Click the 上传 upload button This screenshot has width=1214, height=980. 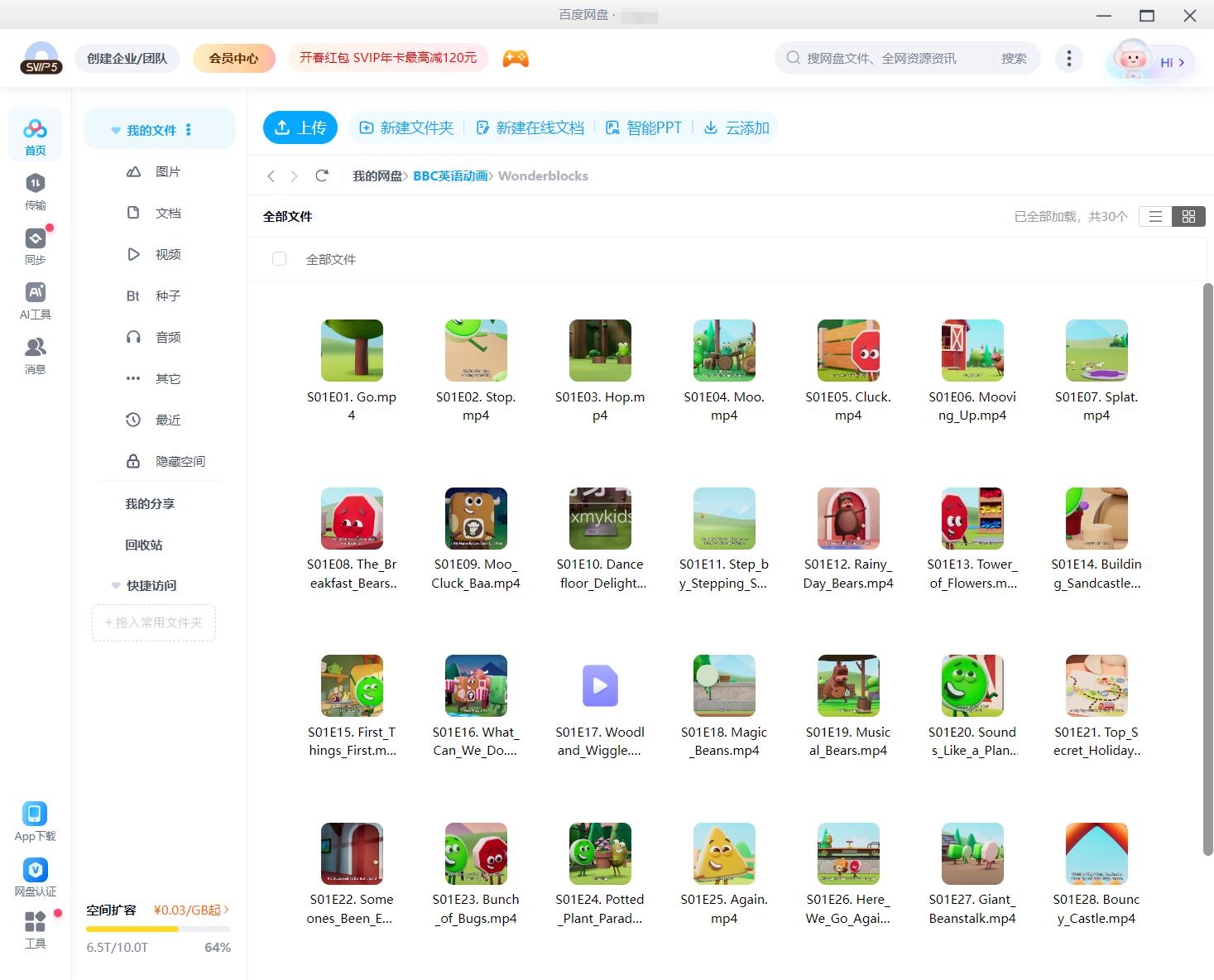coord(300,127)
